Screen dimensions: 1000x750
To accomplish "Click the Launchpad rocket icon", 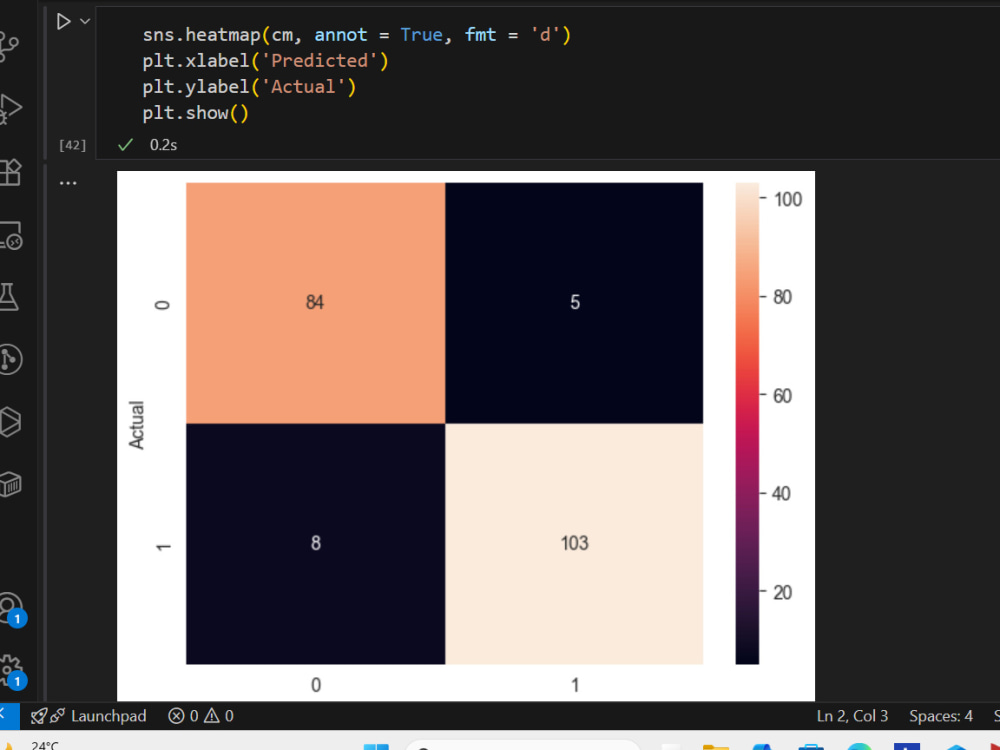I will [x=39, y=716].
